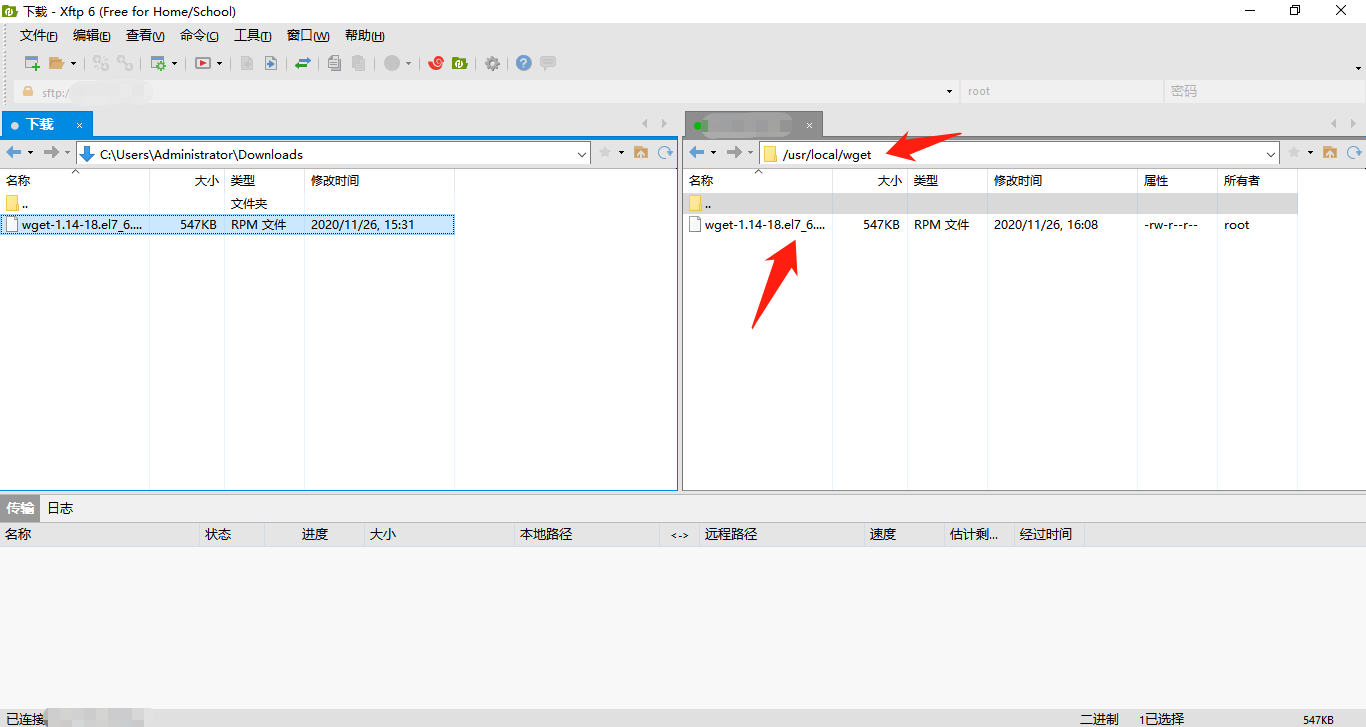
Task: Open the 工具(T) menu
Action: (x=252, y=35)
